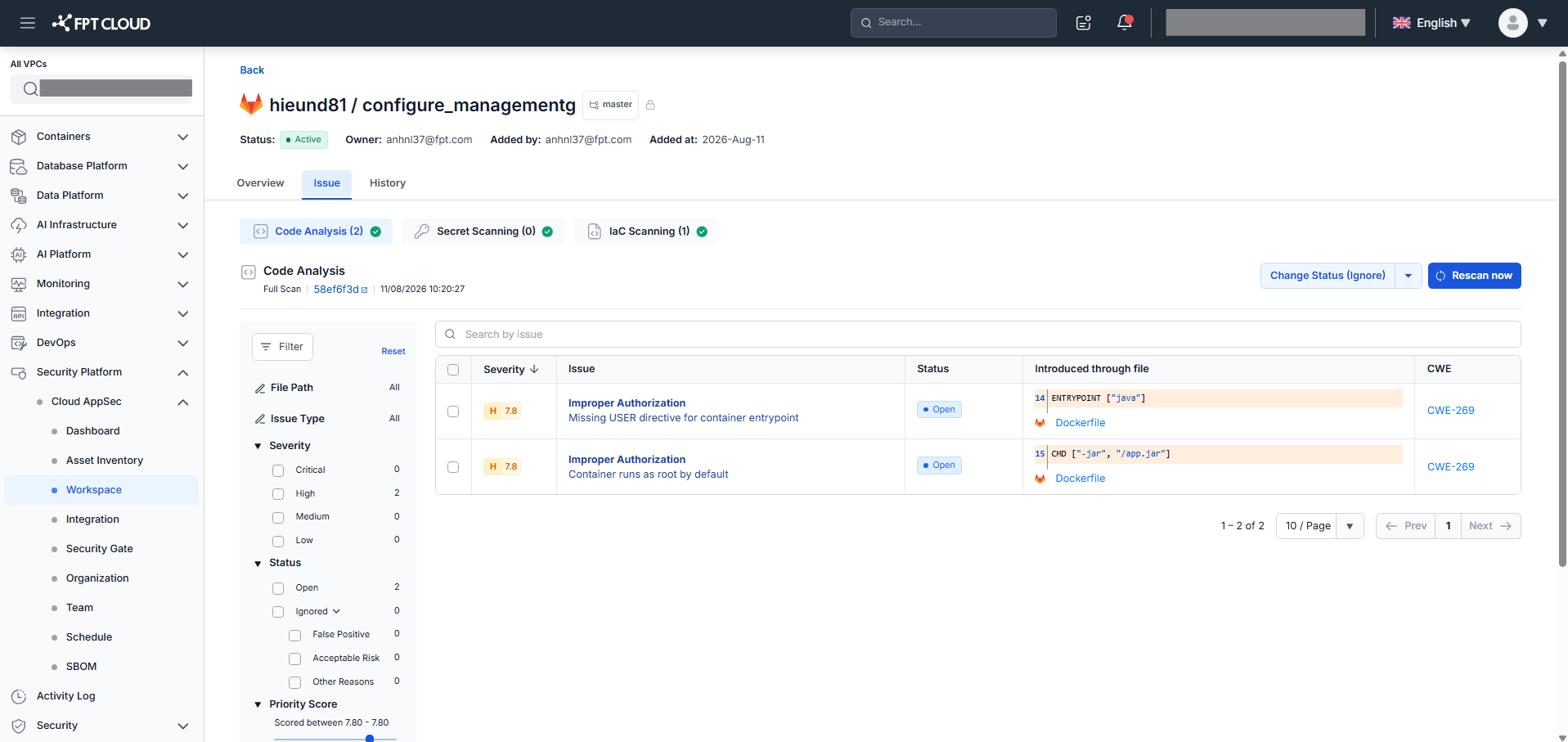Select the Container runs as root checkbox
This screenshot has height=742, width=1568.
coord(453,467)
